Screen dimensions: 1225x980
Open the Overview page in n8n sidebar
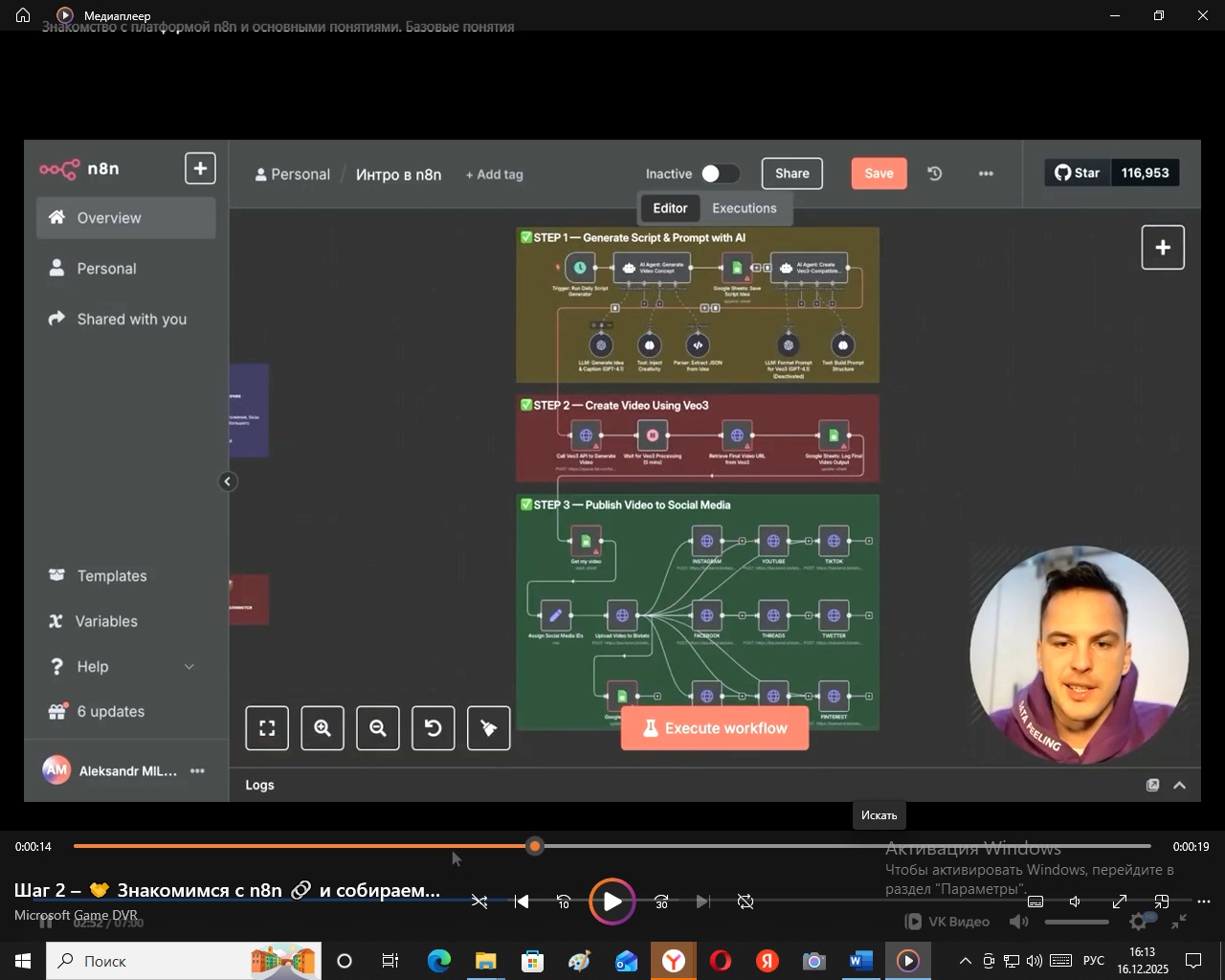pos(125,218)
